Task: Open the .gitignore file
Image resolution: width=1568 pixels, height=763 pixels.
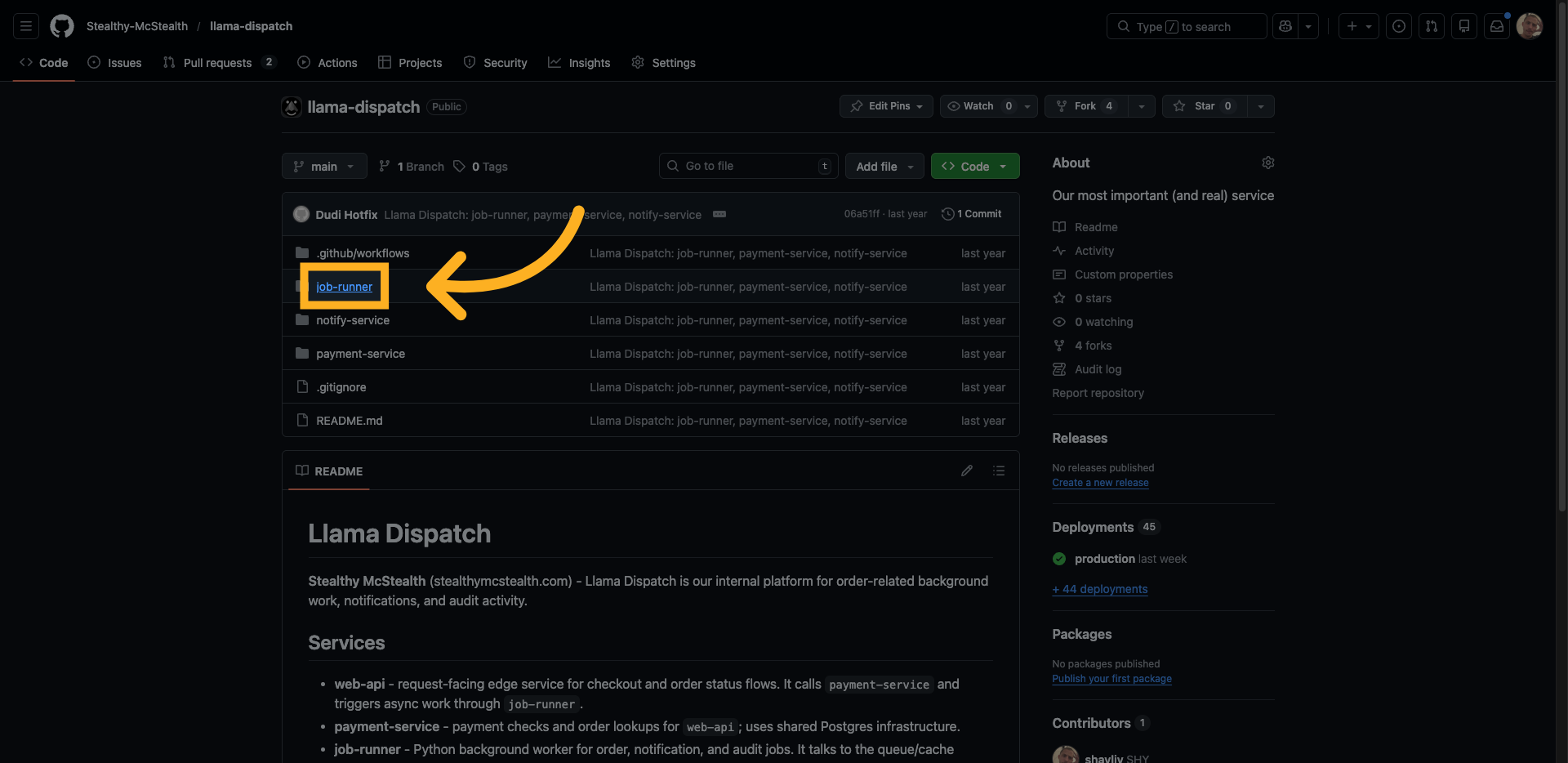Action: (341, 387)
